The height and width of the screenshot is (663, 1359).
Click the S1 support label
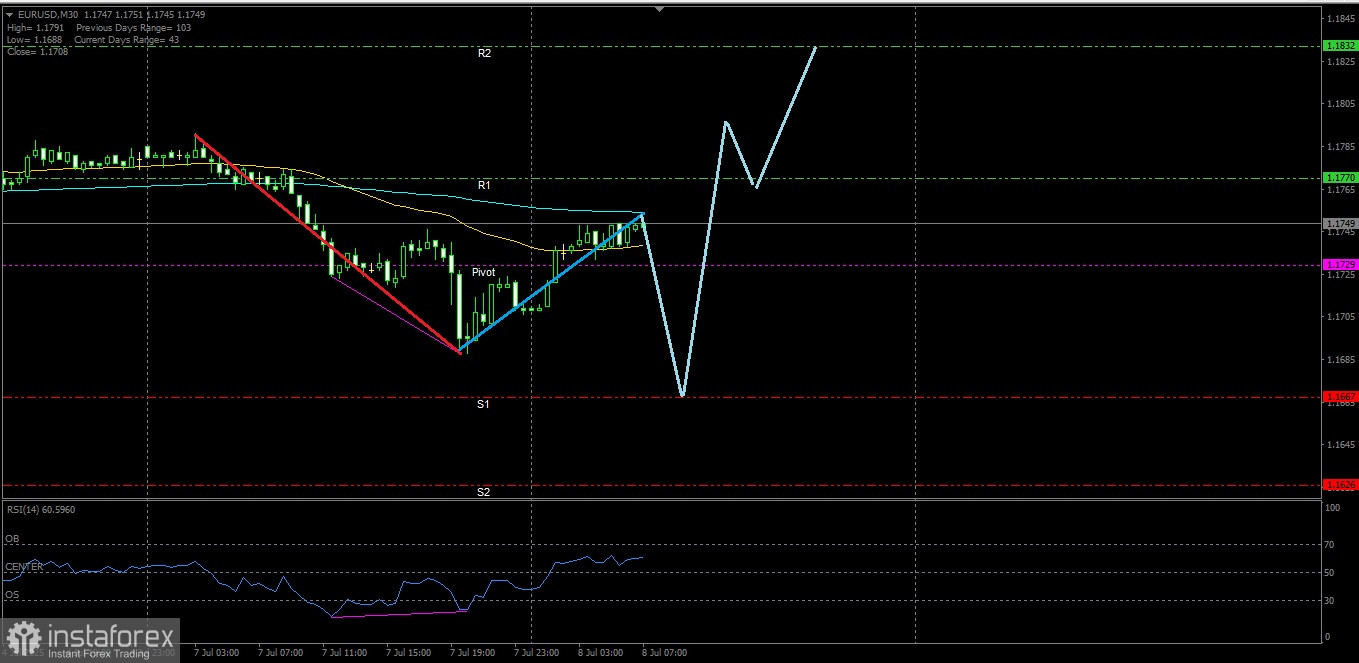click(x=483, y=404)
